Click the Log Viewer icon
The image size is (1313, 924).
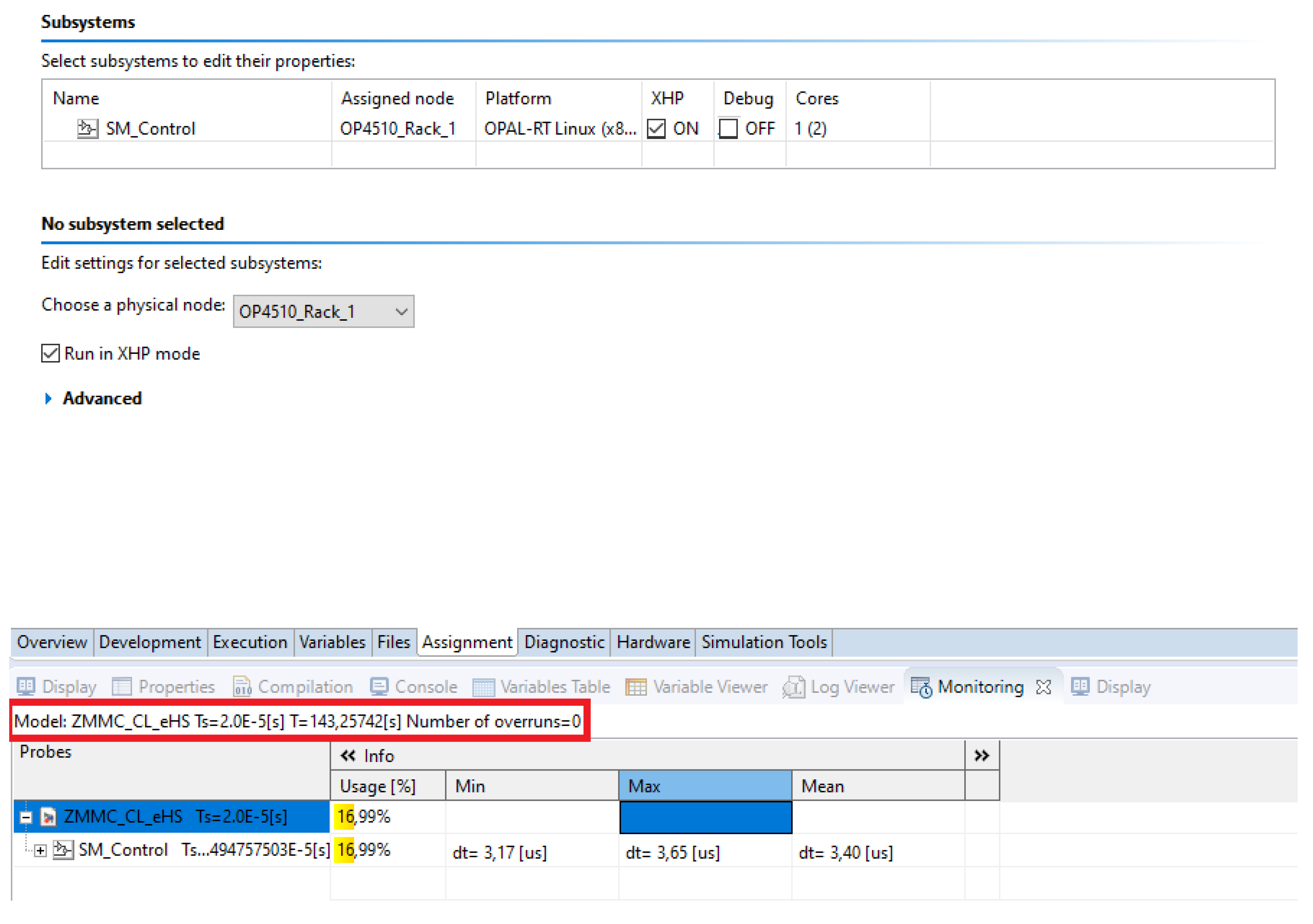pos(794,687)
